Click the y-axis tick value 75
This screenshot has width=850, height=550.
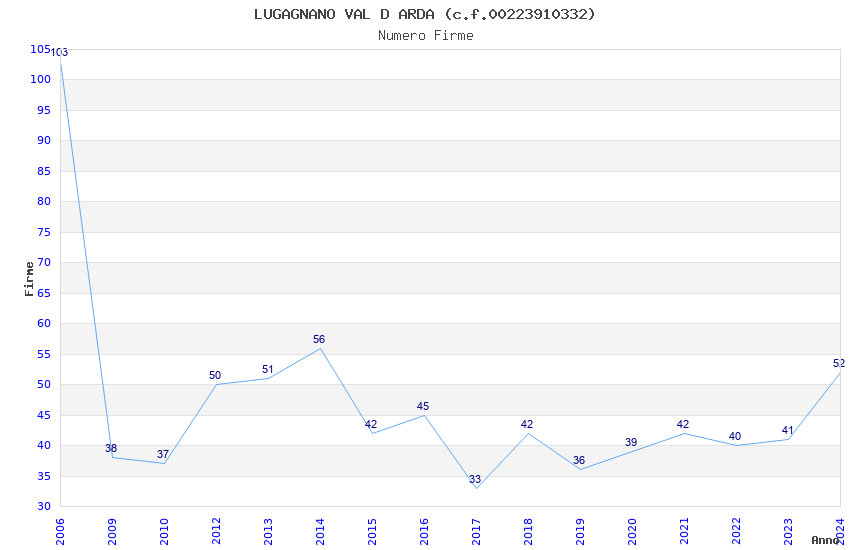click(x=44, y=232)
